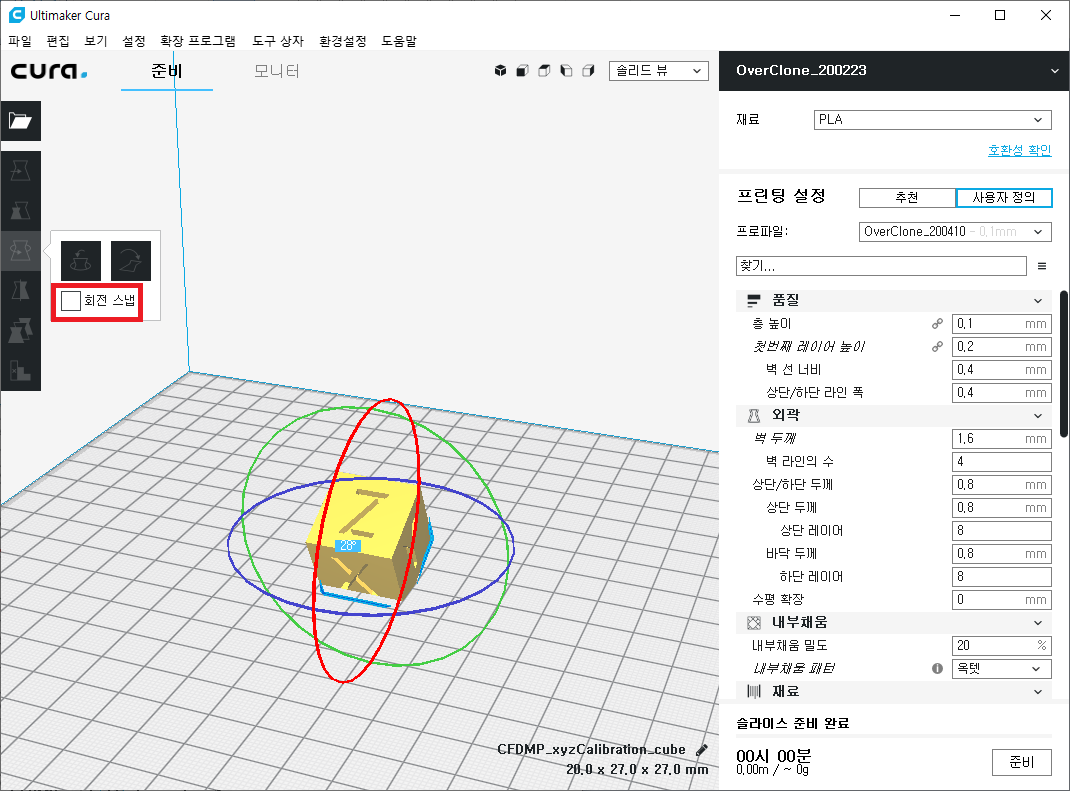Open the 환경설정 menu
The height and width of the screenshot is (791, 1070).
tap(343, 41)
